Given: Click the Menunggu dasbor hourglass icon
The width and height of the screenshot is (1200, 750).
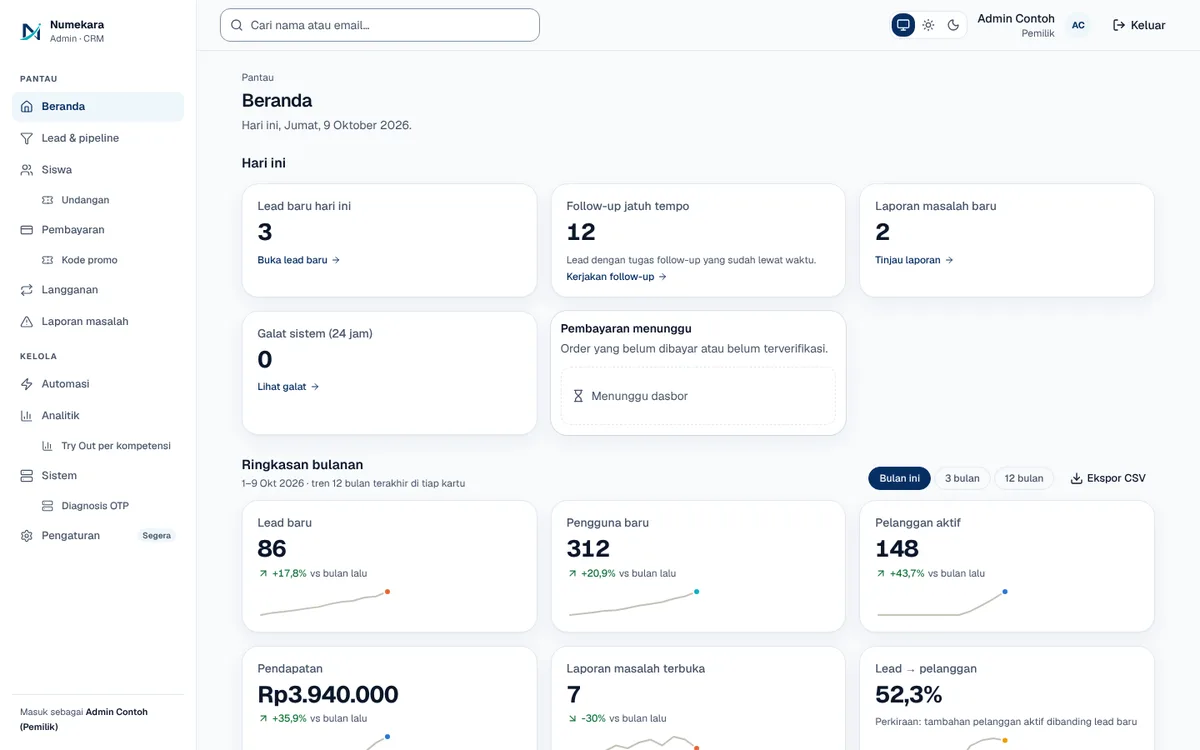Looking at the screenshot, I should click(578, 396).
